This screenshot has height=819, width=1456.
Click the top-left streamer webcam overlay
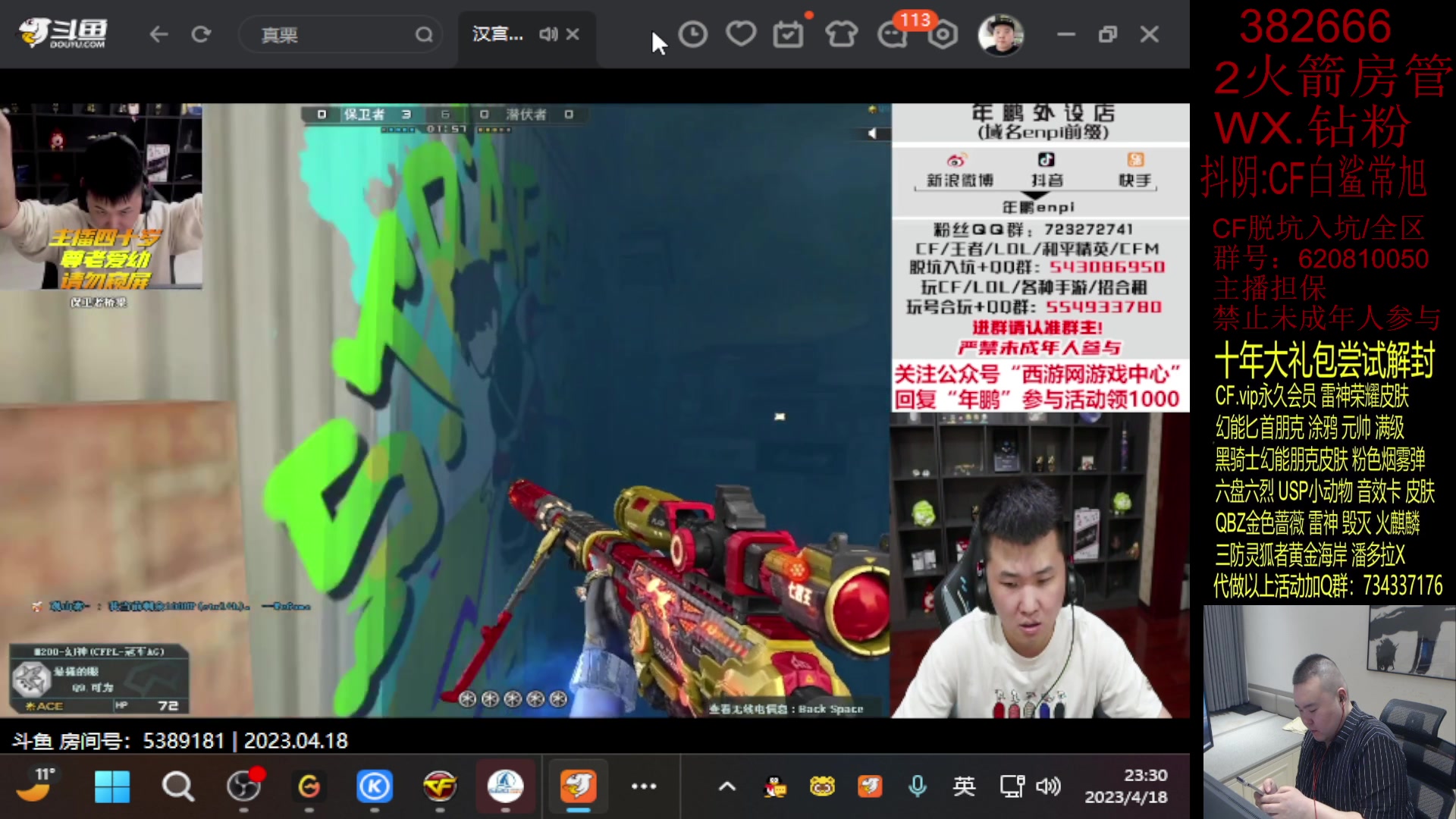tap(101, 197)
